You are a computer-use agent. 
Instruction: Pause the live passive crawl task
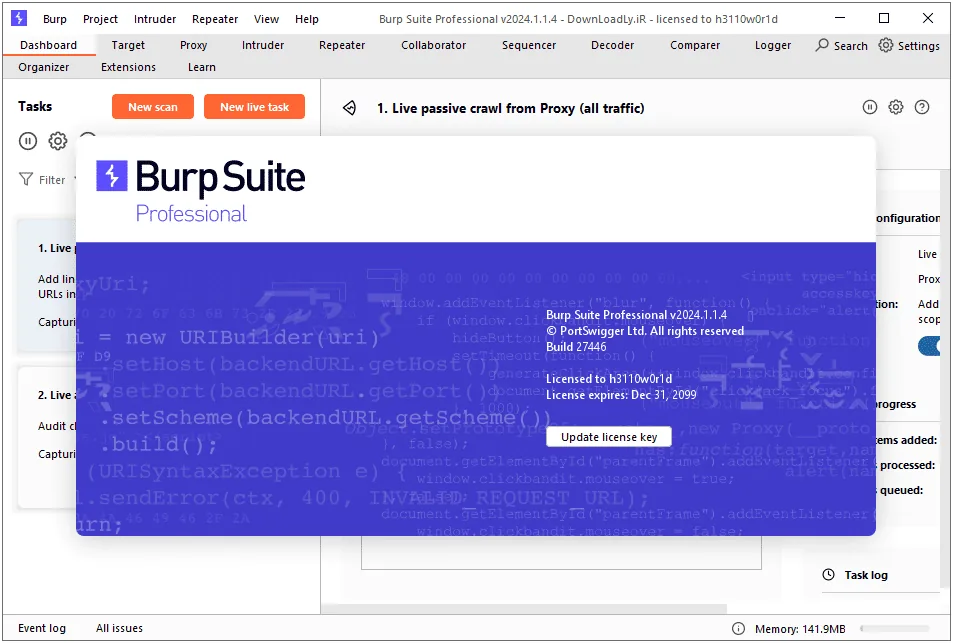(x=870, y=108)
